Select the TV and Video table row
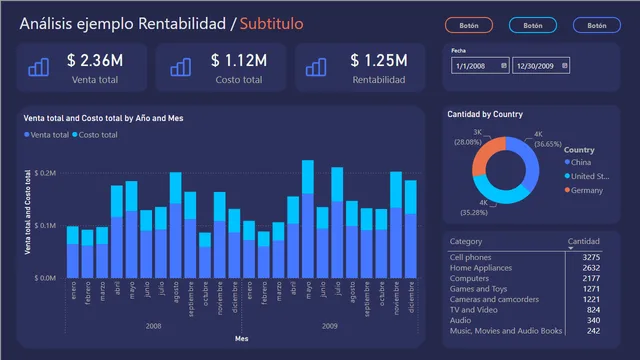The image size is (640, 360). click(525, 310)
